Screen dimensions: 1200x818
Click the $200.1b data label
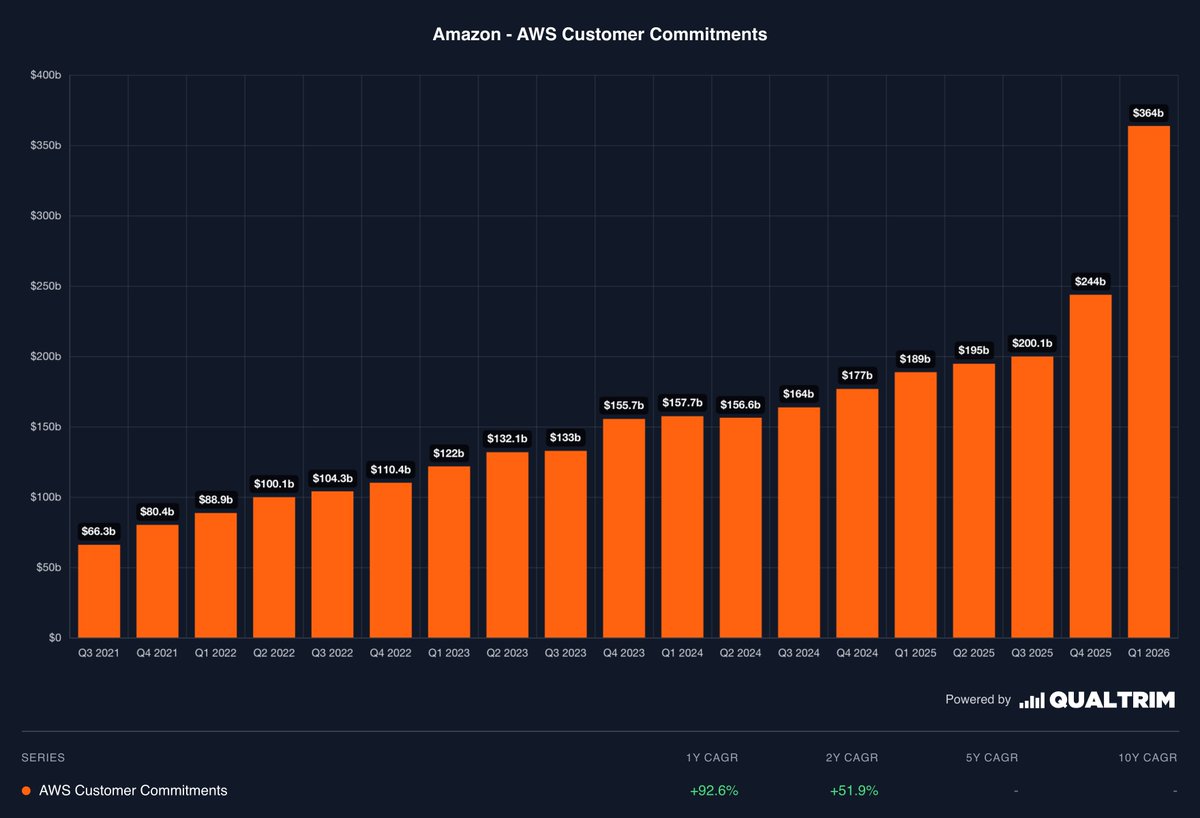click(x=1031, y=344)
